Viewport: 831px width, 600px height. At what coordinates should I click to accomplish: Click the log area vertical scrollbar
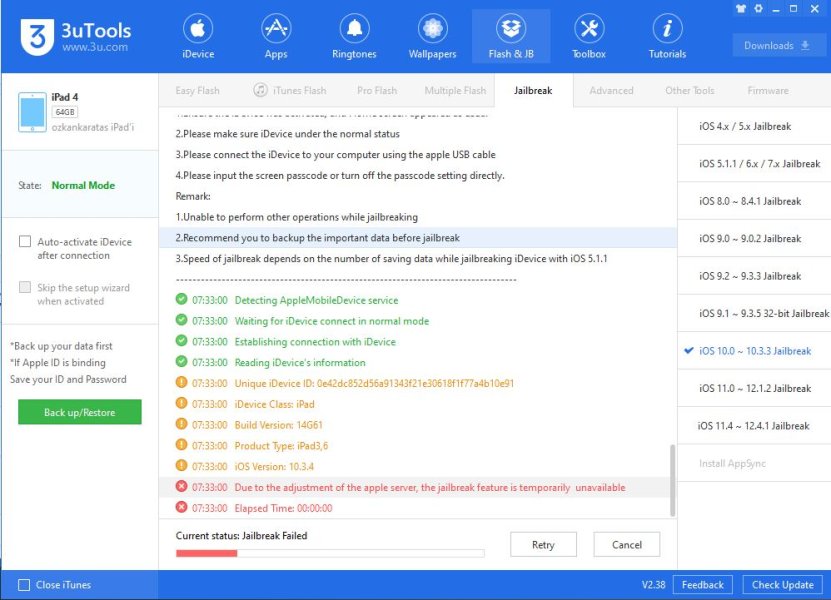672,480
